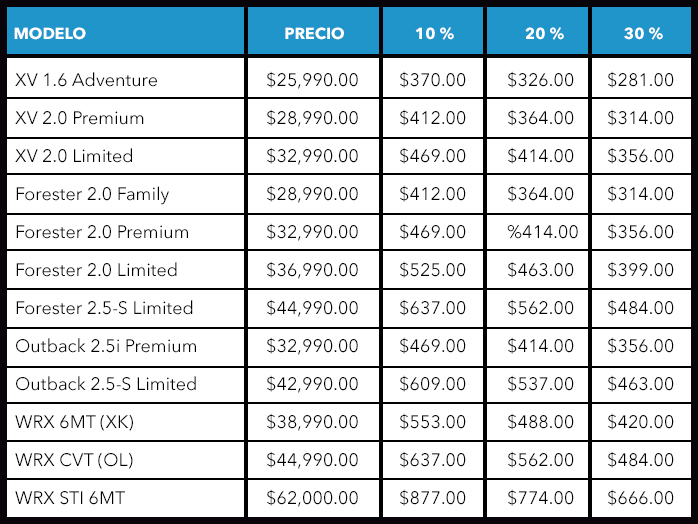Select the WRX CVT (OL) model cell
This screenshot has width=698, height=524.
pos(126,460)
